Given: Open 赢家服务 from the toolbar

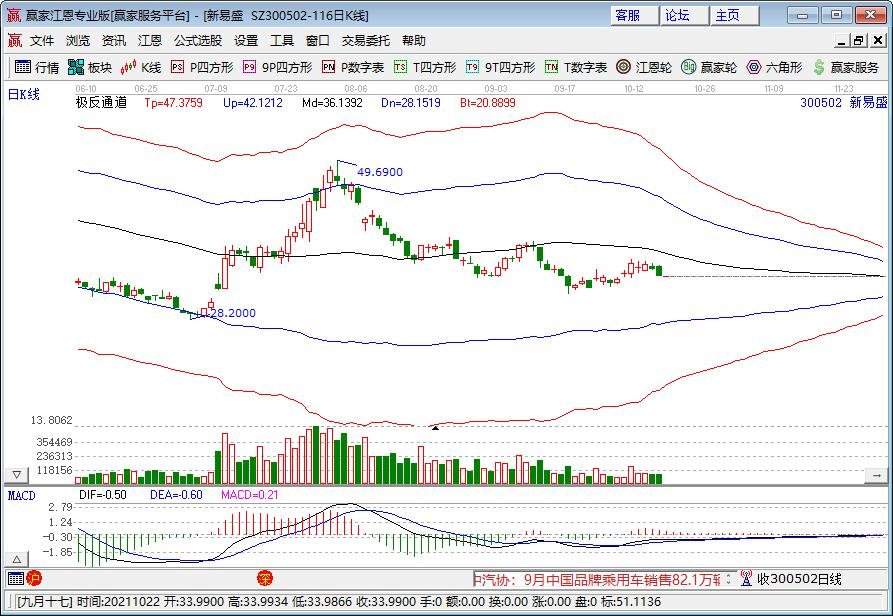Looking at the screenshot, I should (x=845, y=67).
